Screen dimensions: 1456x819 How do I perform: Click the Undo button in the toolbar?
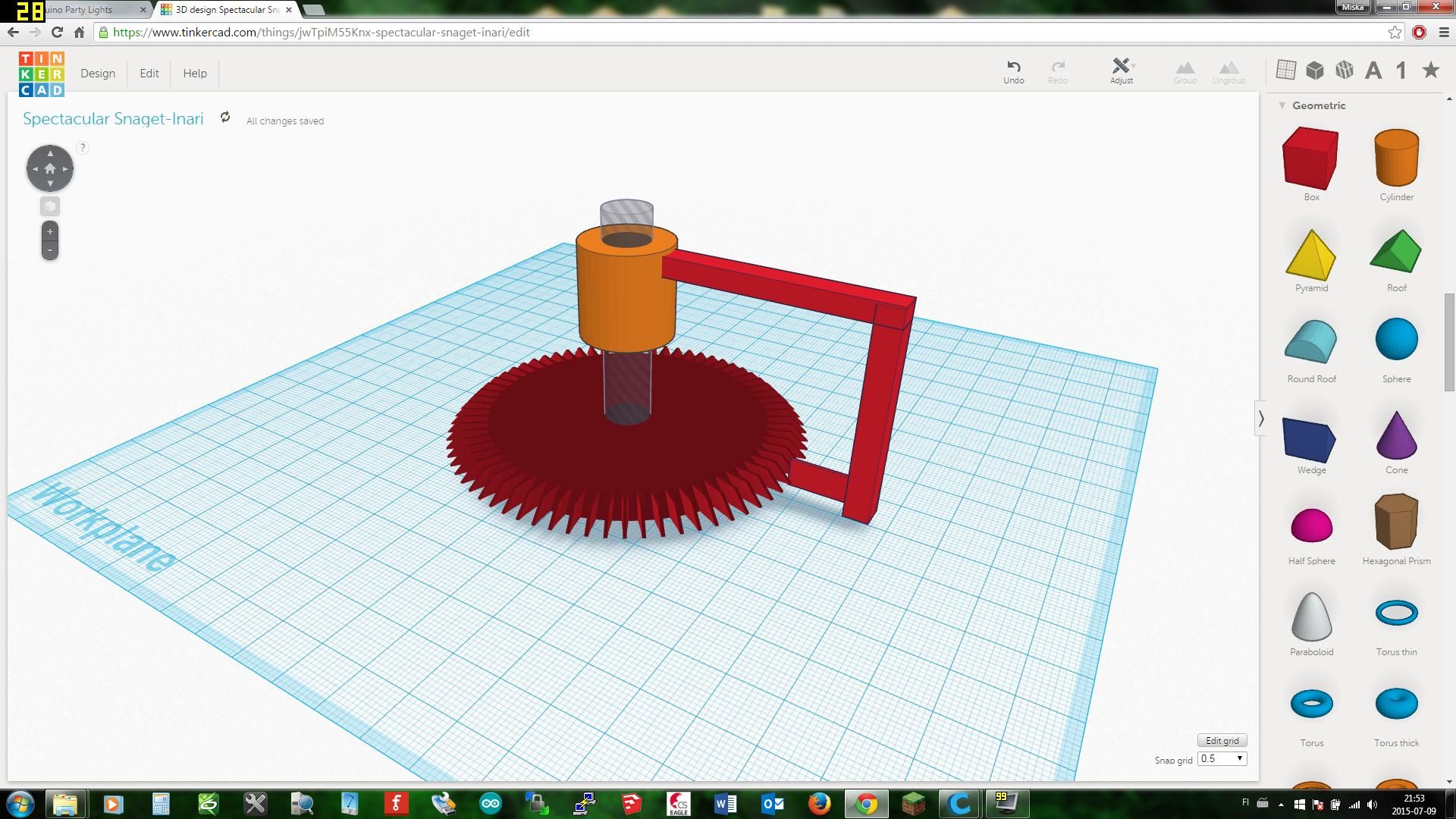tap(1013, 70)
